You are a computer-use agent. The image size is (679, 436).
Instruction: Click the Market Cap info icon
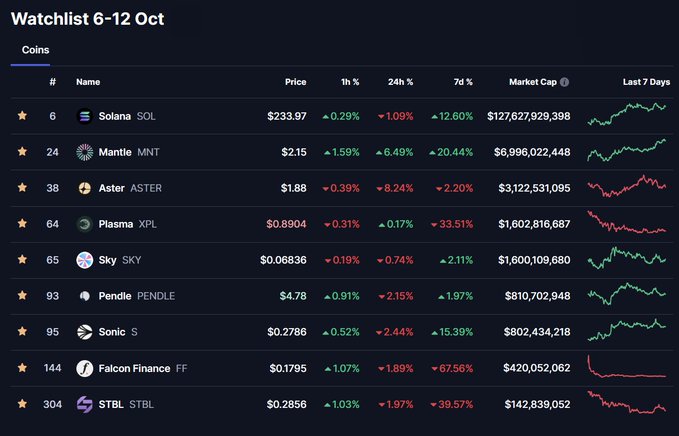[x=564, y=82]
